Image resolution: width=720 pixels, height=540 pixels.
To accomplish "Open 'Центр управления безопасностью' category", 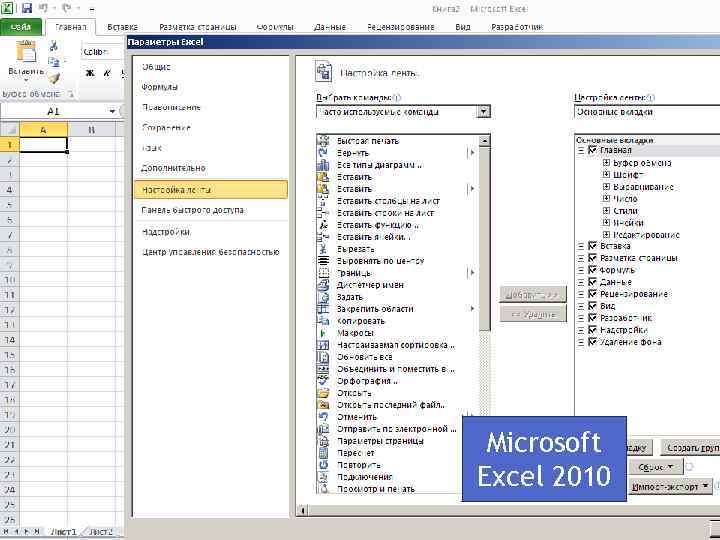I will [210, 252].
